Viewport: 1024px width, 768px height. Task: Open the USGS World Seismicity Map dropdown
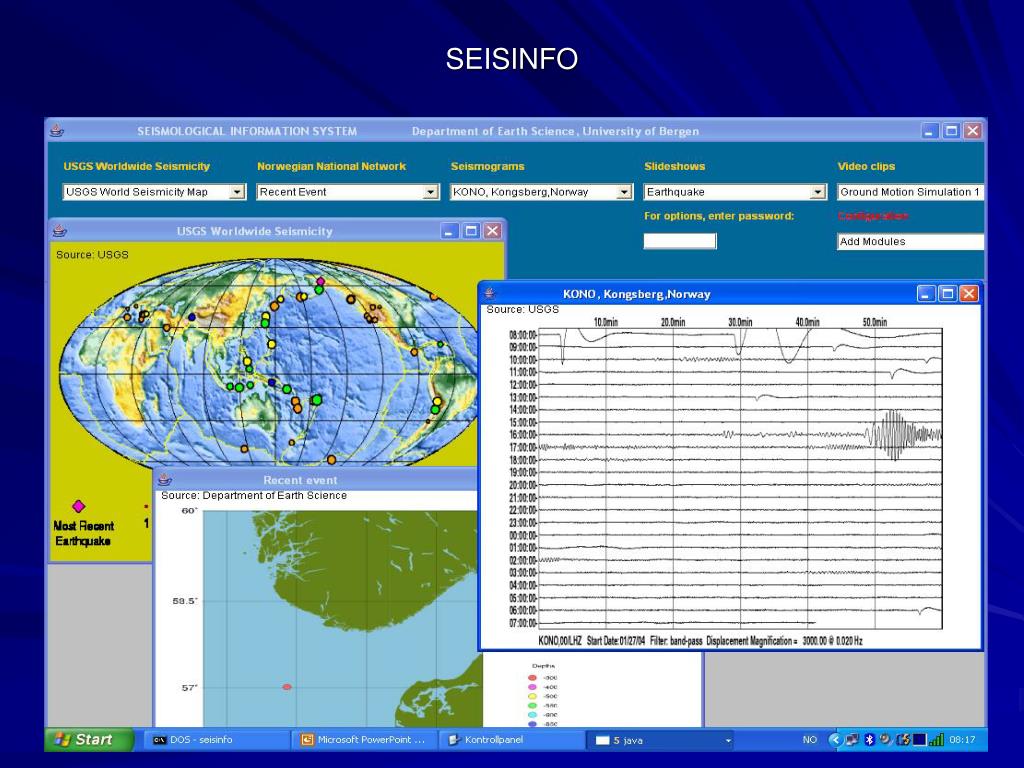coord(237,192)
